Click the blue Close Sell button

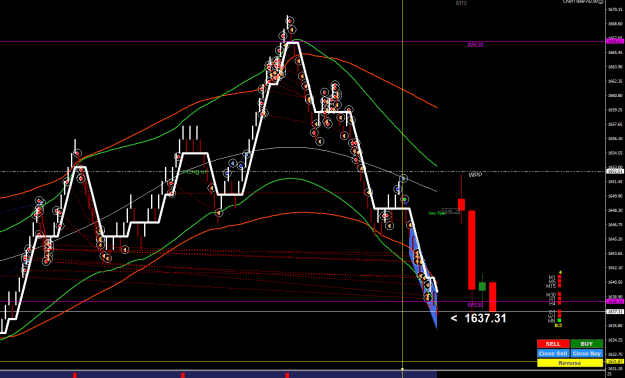[x=553, y=353]
